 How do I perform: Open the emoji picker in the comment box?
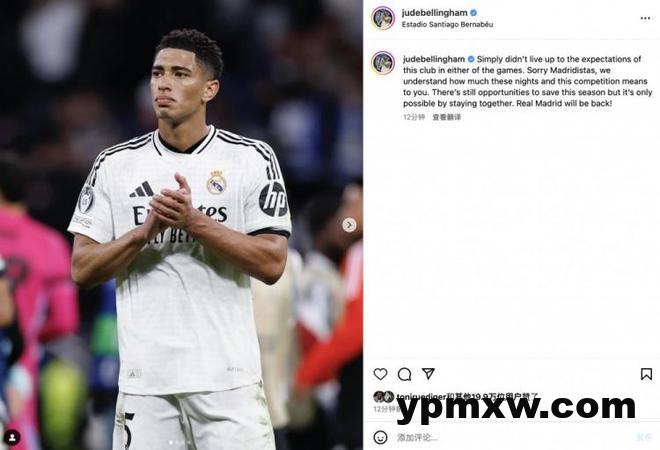point(381,437)
